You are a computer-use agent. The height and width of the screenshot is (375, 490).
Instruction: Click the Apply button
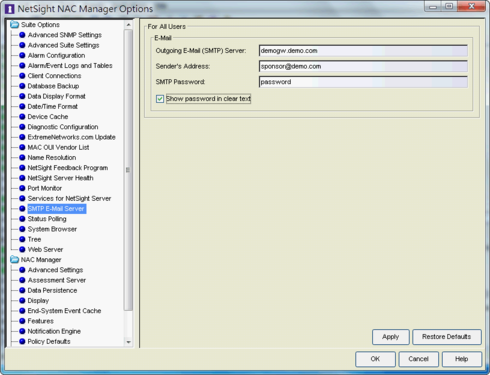click(x=391, y=337)
